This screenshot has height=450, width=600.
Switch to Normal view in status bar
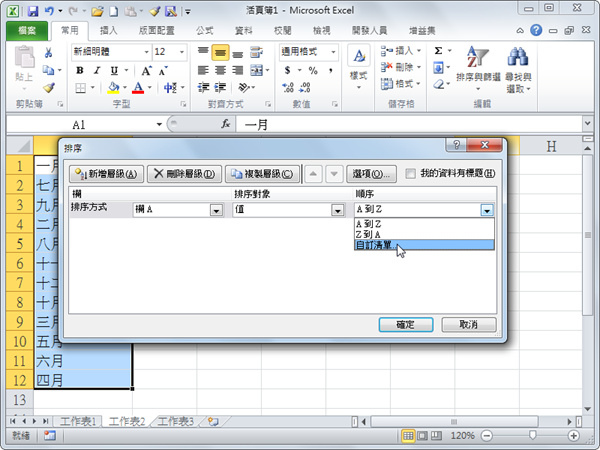[x=408, y=435]
